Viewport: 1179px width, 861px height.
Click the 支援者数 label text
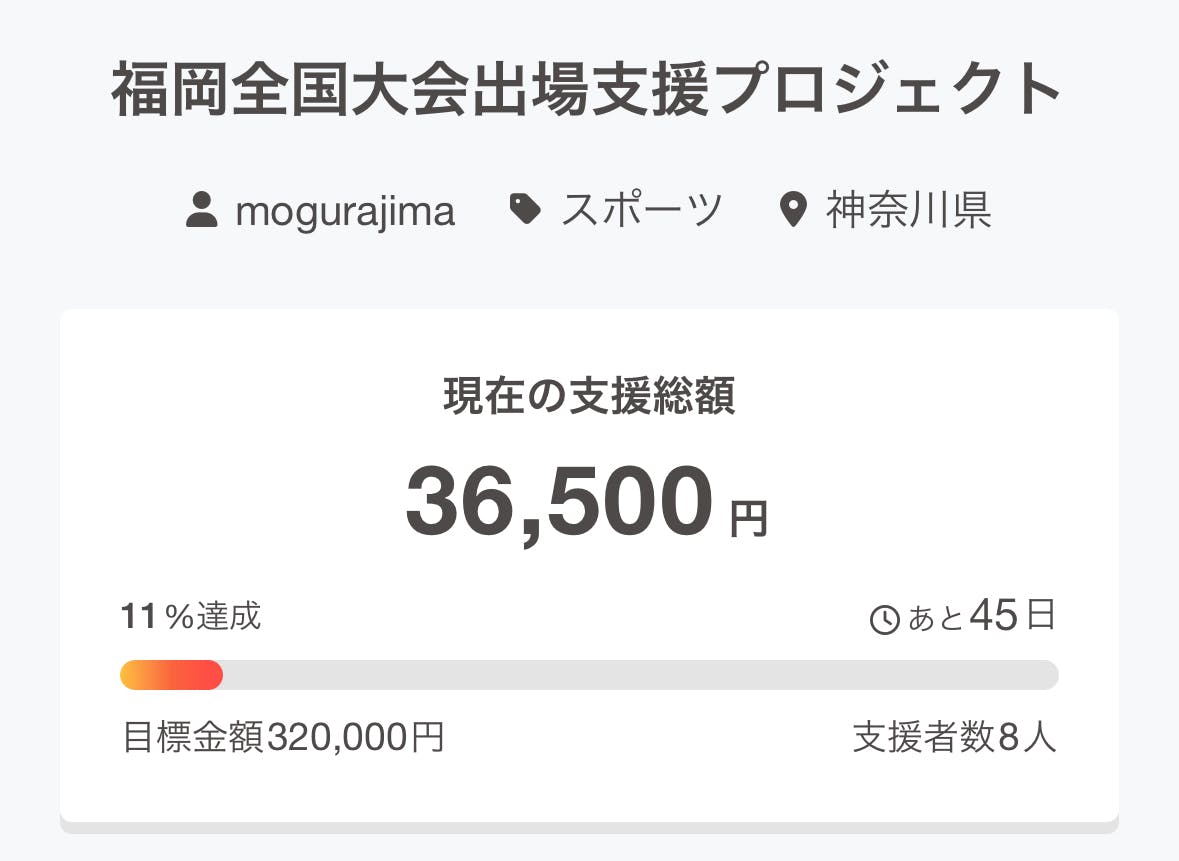(924, 738)
